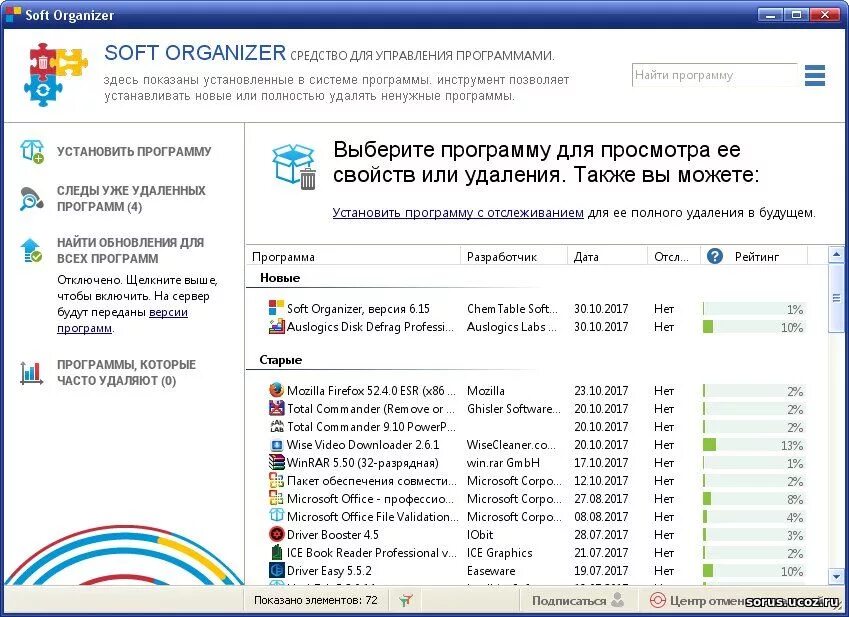
Task: Sort by the Разработчик column header
Action: click(x=513, y=257)
